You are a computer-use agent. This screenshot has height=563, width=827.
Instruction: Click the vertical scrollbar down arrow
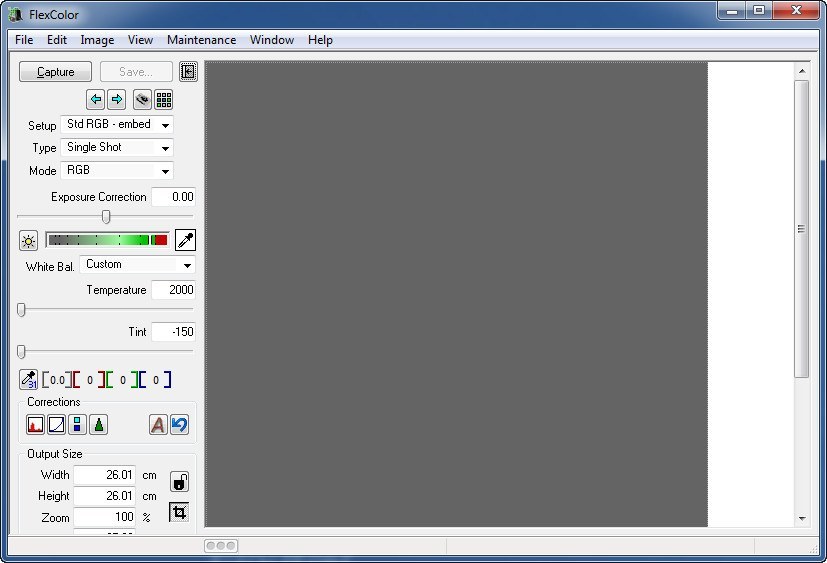[x=802, y=519]
